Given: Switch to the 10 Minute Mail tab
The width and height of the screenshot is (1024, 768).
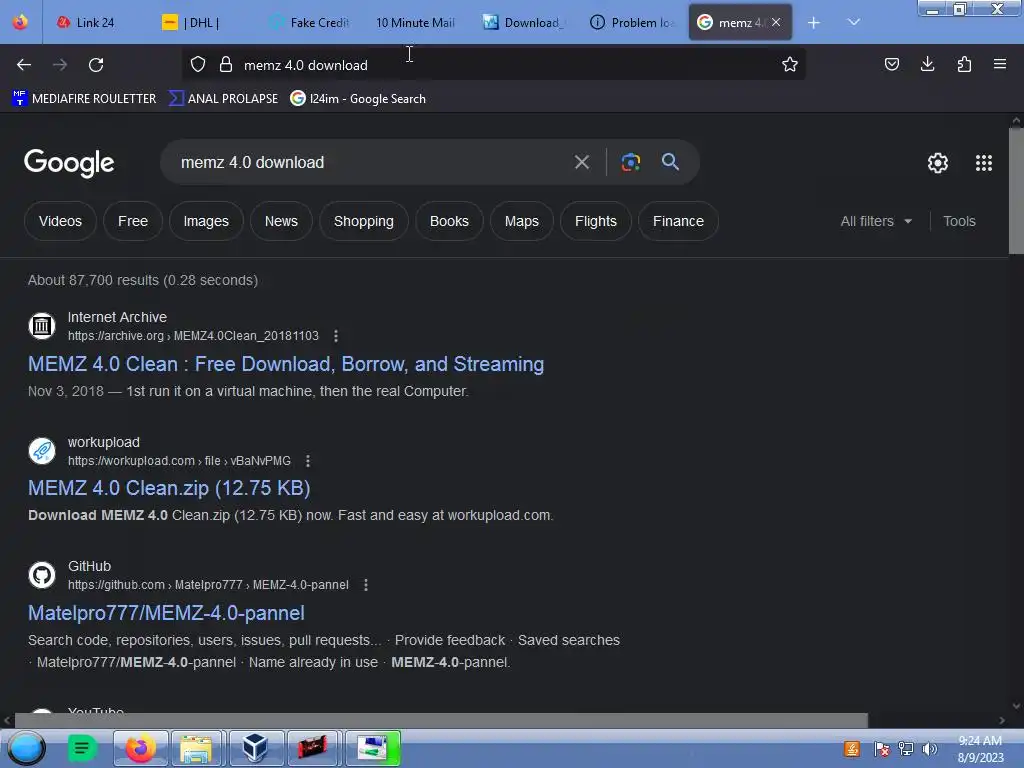Looking at the screenshot, I should pos(415,23).
